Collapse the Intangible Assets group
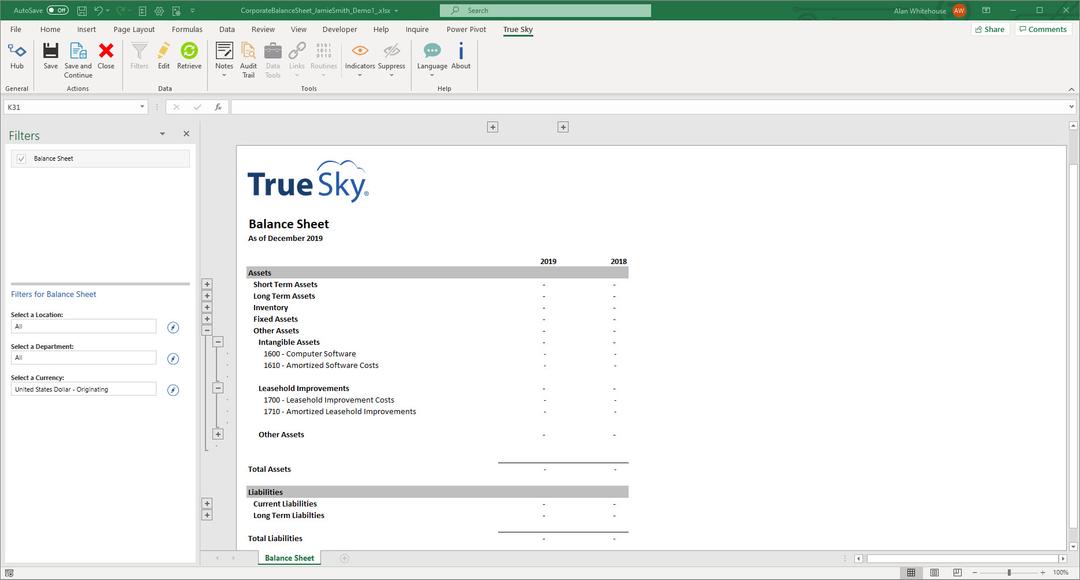Screen dimensions: 1080x580 tap(218, 342)
